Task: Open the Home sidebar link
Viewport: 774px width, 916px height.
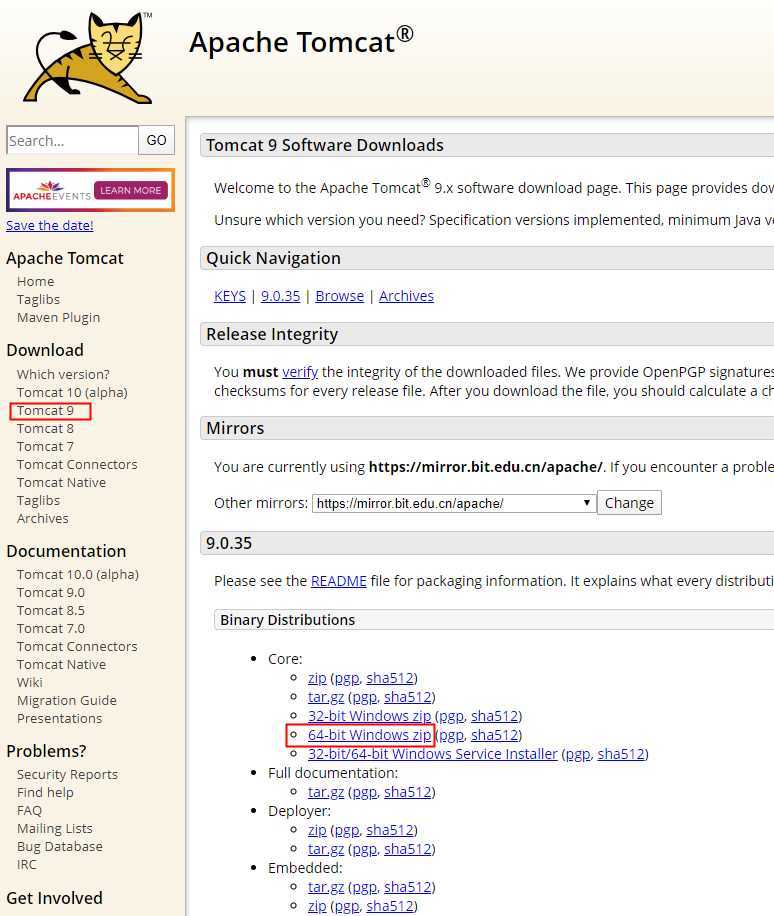Action: (x=36, y=282)
